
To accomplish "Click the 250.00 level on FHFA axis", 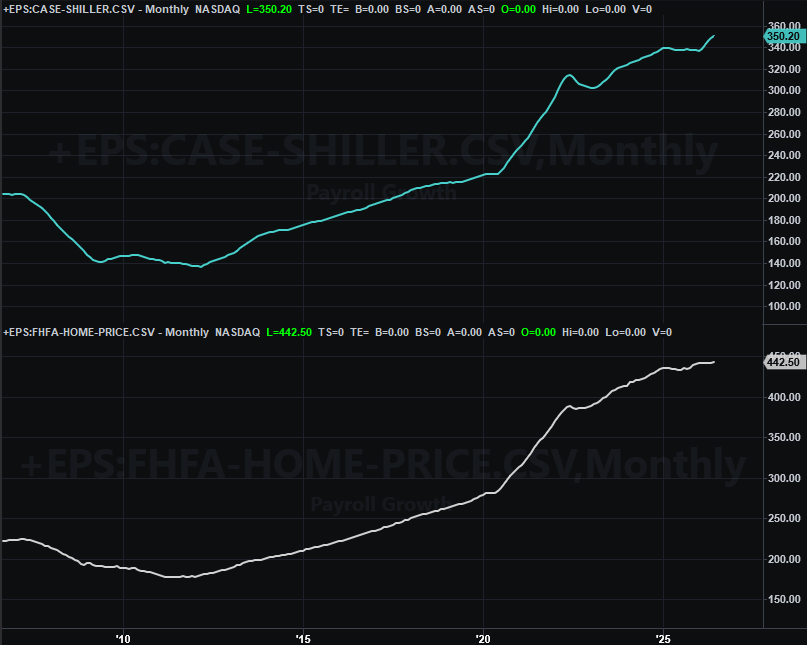I will 784,518.
